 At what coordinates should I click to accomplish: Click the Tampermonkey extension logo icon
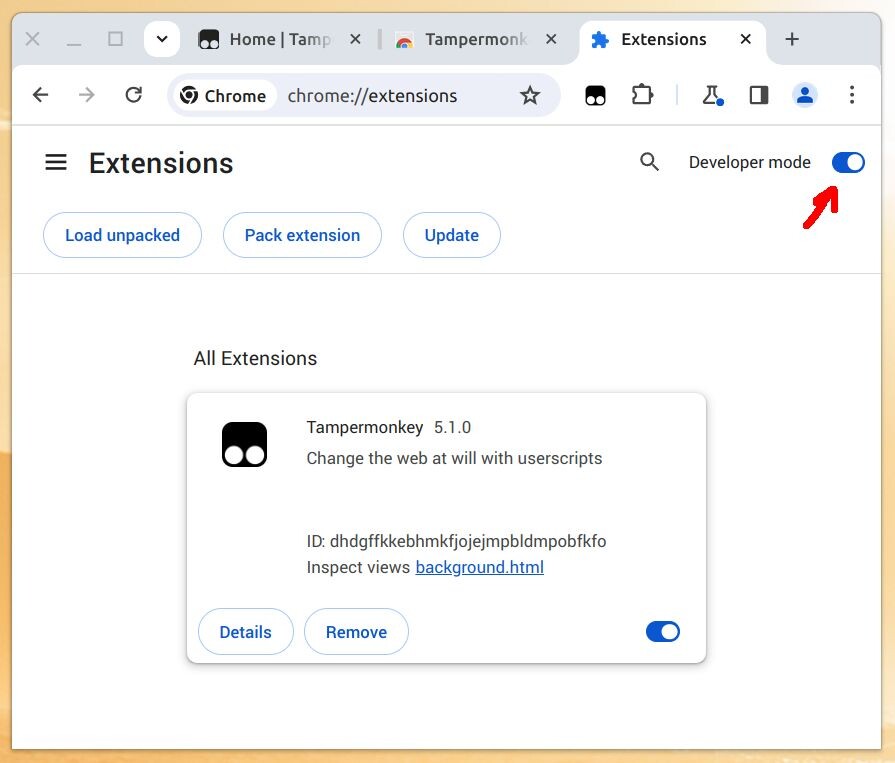[244, 445]
